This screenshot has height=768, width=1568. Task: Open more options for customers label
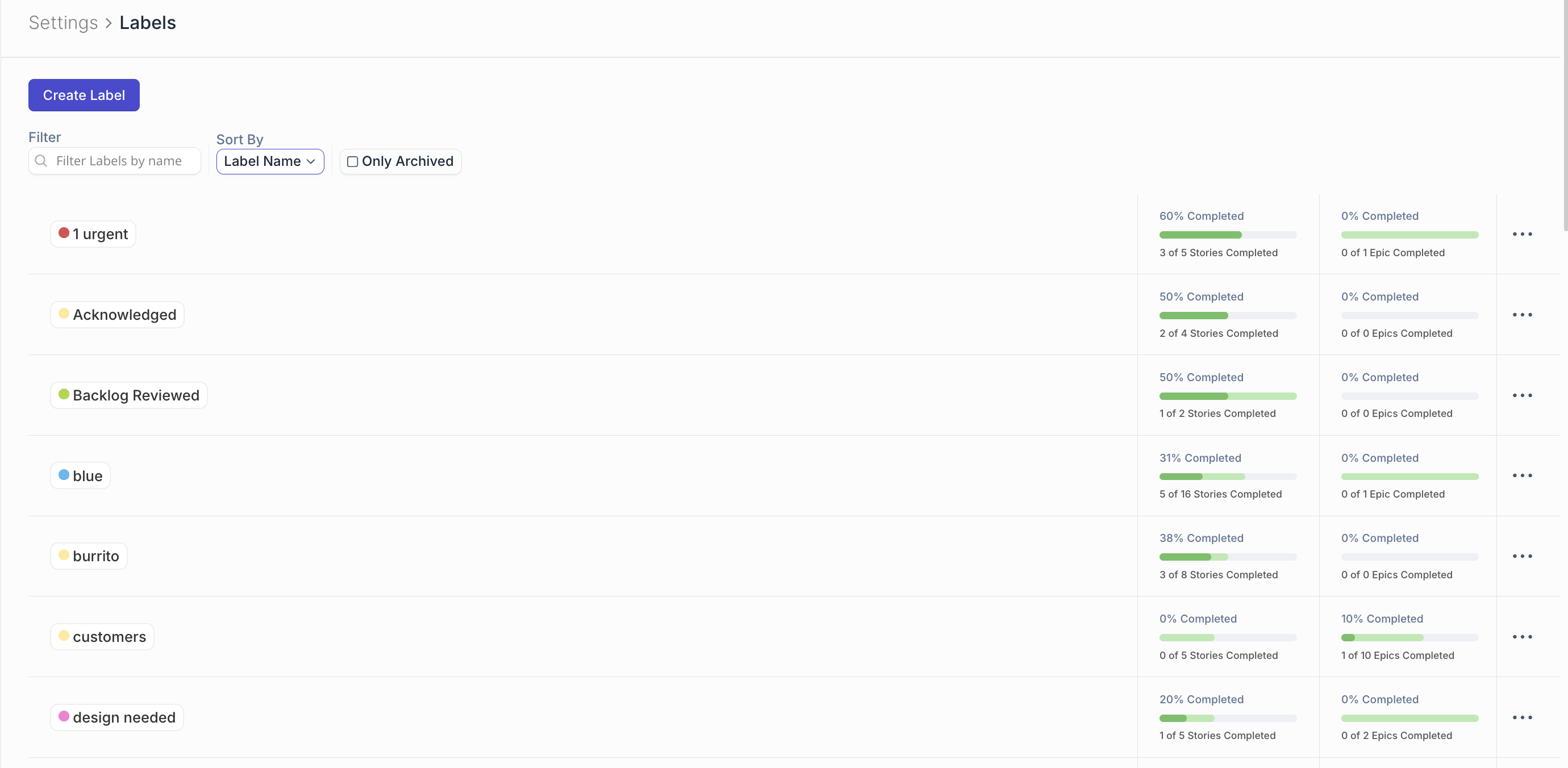coord(1522,637)
